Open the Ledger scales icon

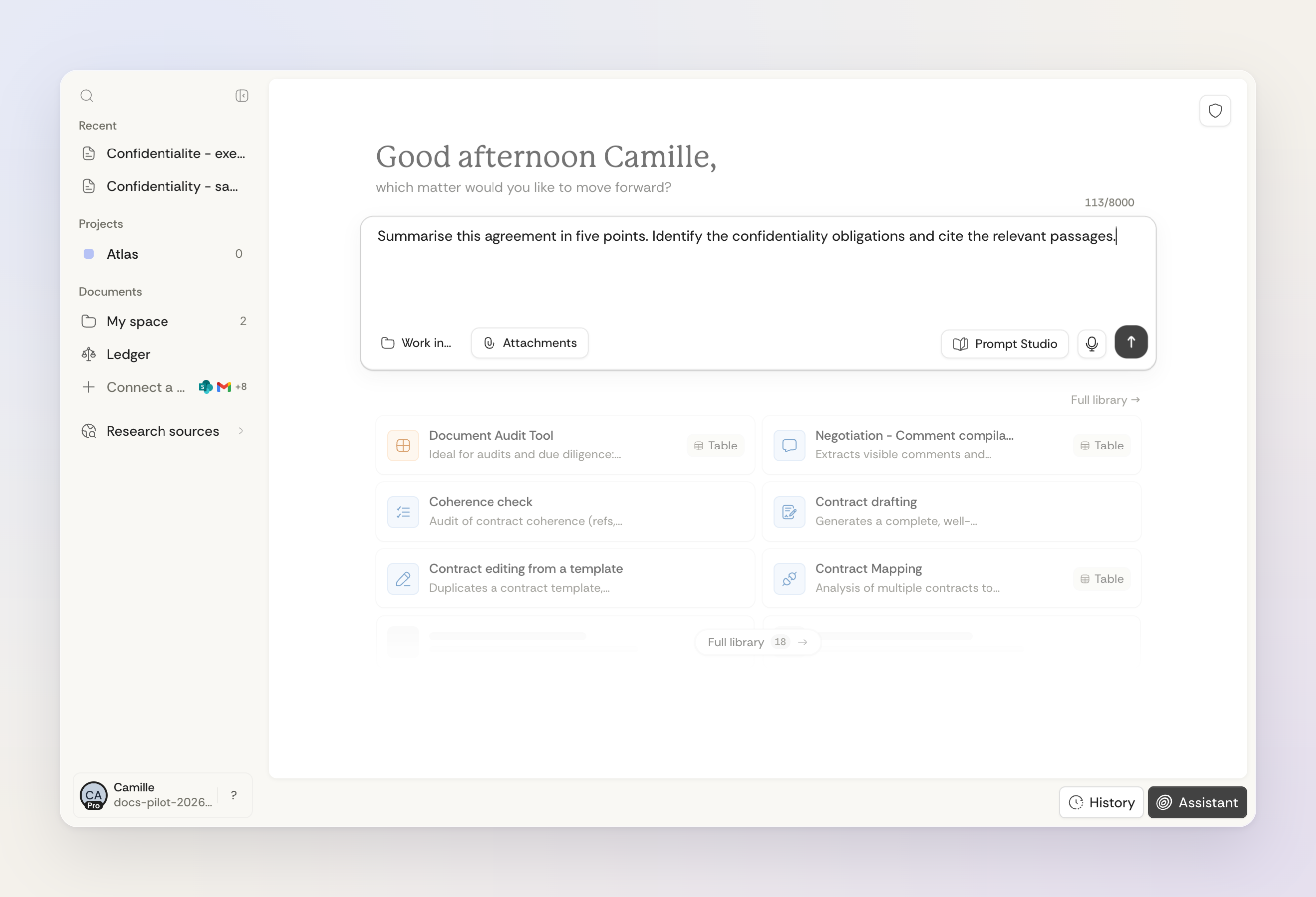click(89, 354)
